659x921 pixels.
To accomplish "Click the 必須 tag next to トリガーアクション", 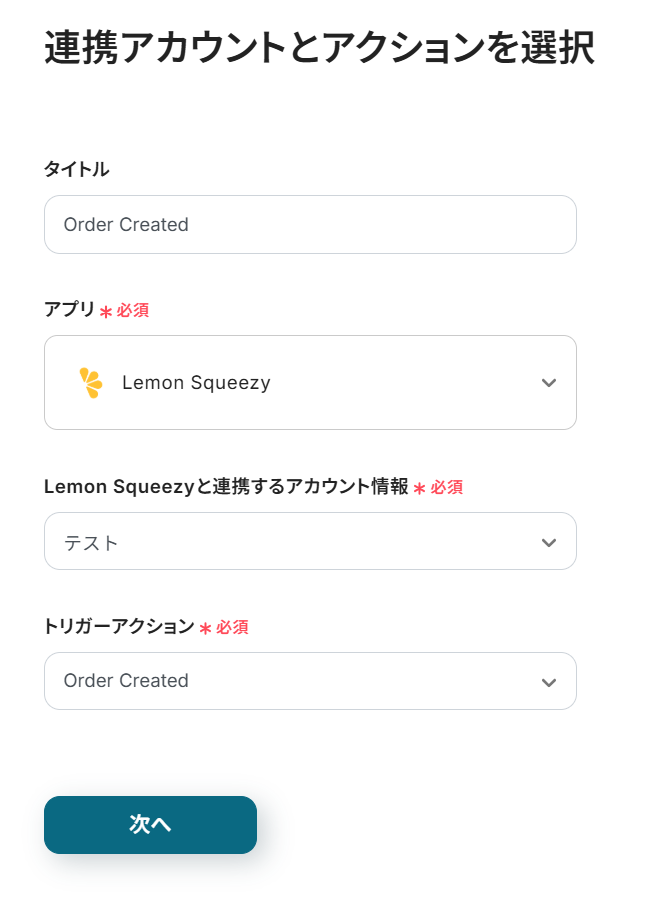I will pyautogui.click(x=232, y=628).
